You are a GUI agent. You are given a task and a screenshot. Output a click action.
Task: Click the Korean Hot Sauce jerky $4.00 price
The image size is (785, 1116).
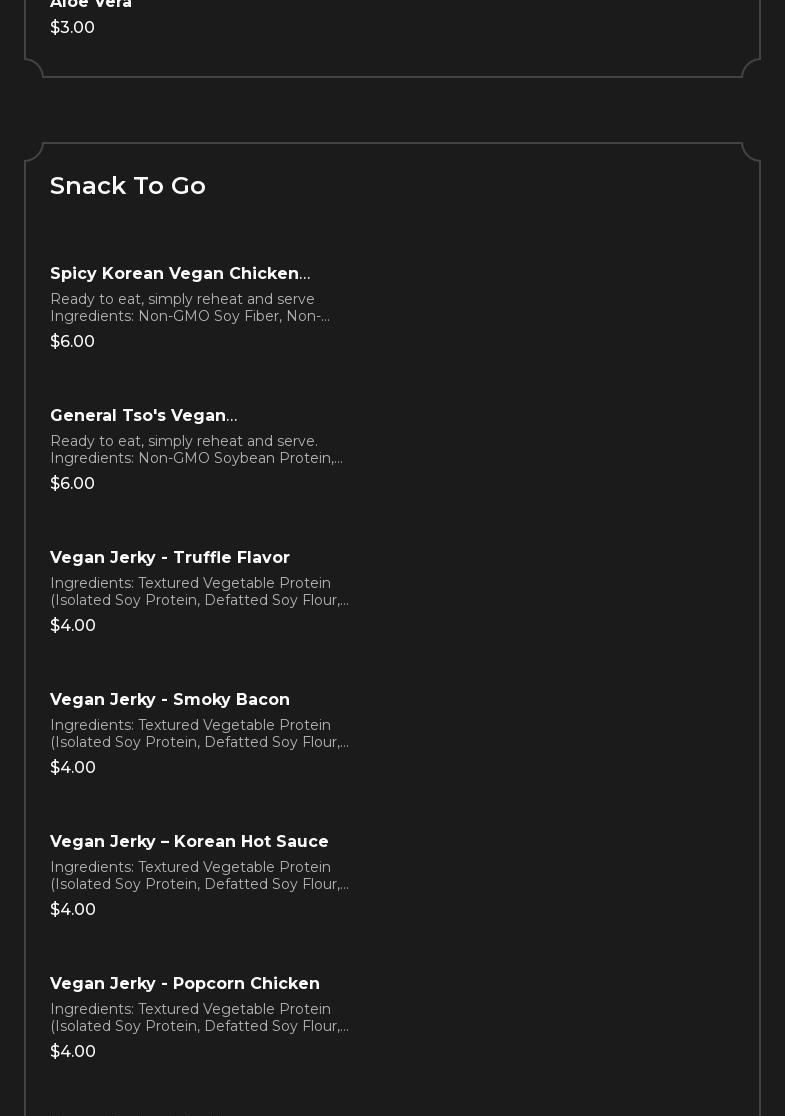point(73,909)
